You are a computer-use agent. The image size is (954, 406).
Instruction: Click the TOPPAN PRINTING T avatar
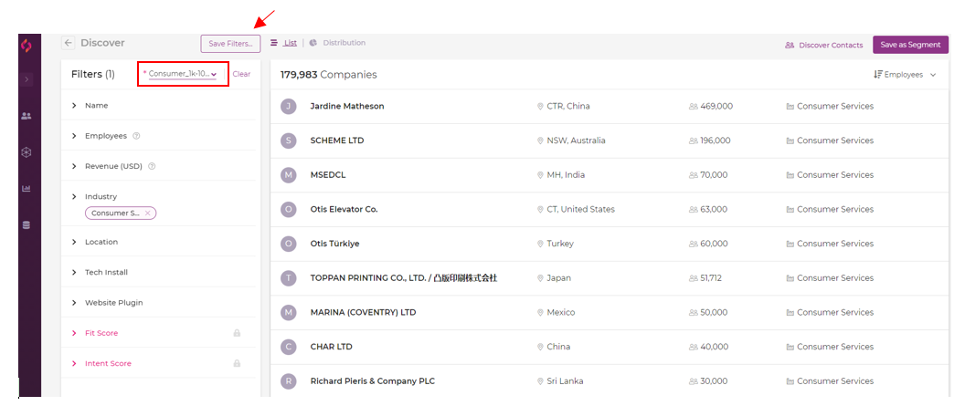click(x=288, y=278)
